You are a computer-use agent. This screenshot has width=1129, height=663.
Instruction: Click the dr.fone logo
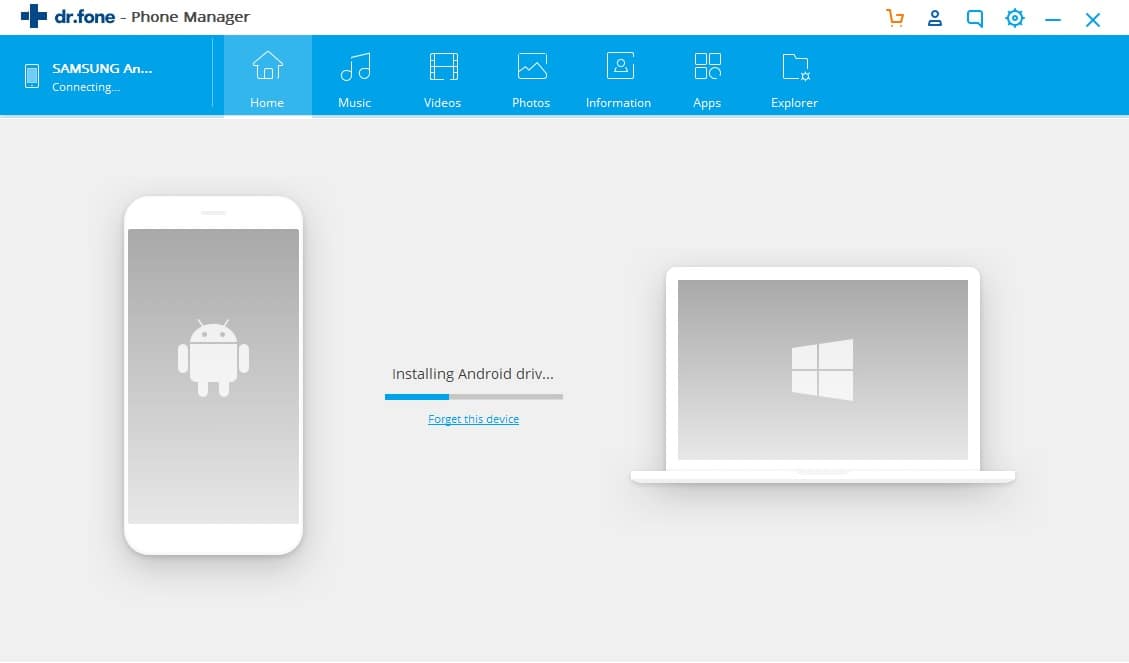coord(68,16)
